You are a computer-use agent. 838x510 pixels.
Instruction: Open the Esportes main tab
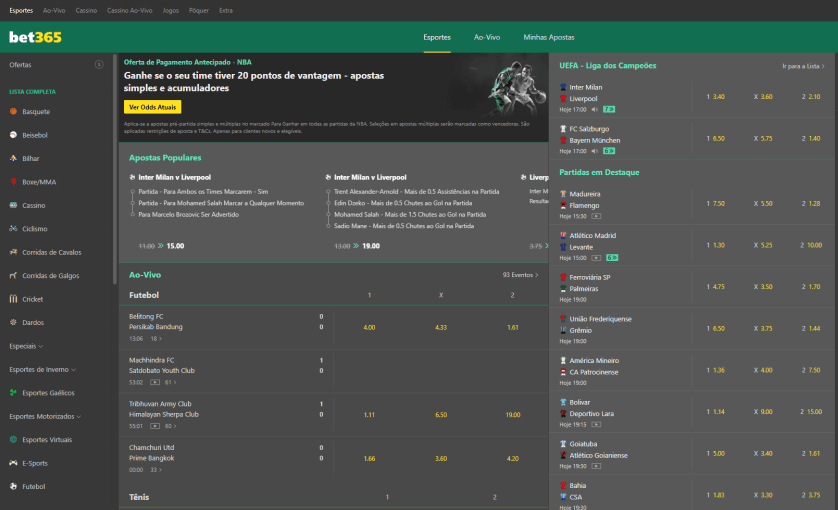click(437, 37)
